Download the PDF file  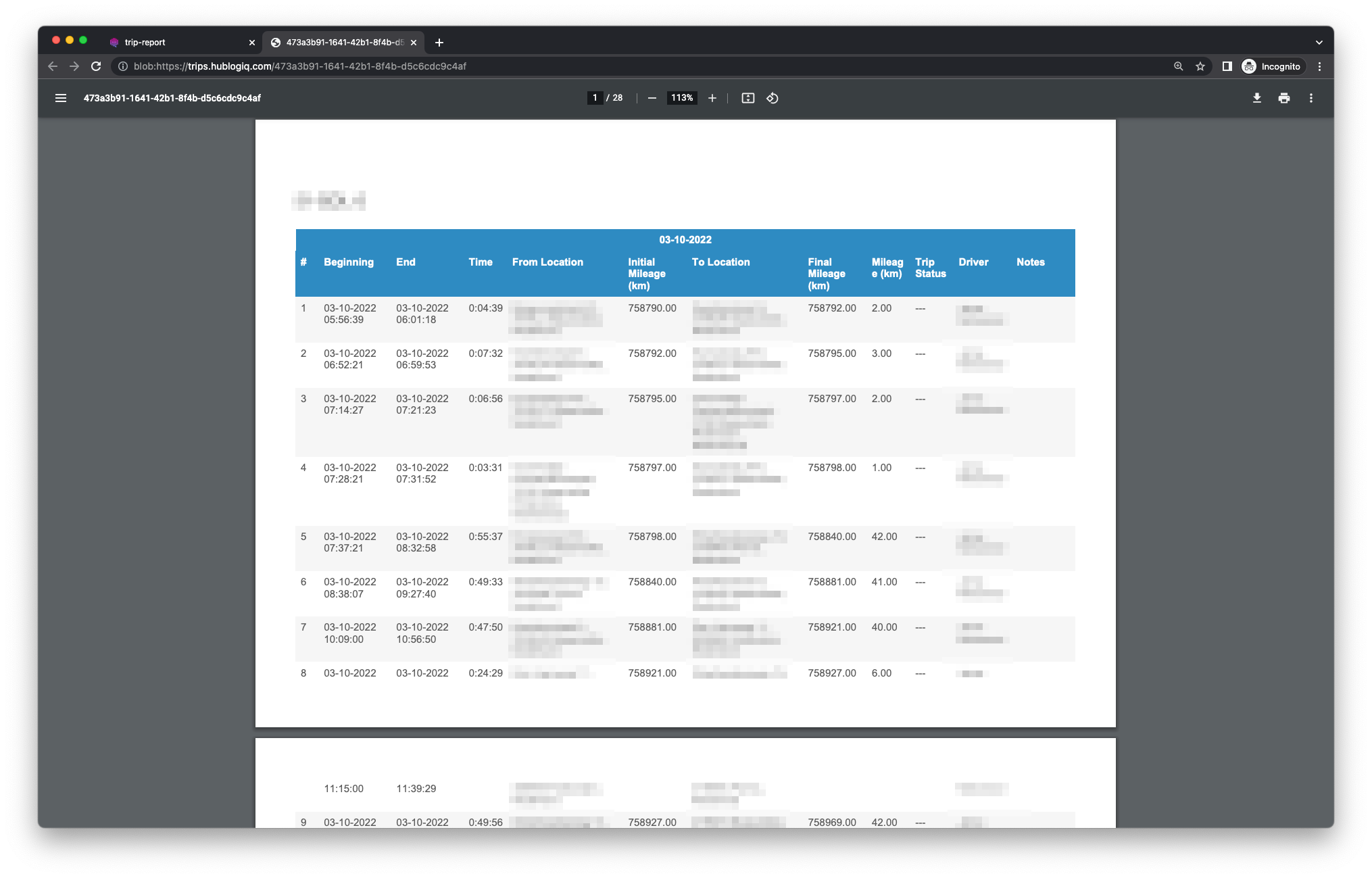1256,98
